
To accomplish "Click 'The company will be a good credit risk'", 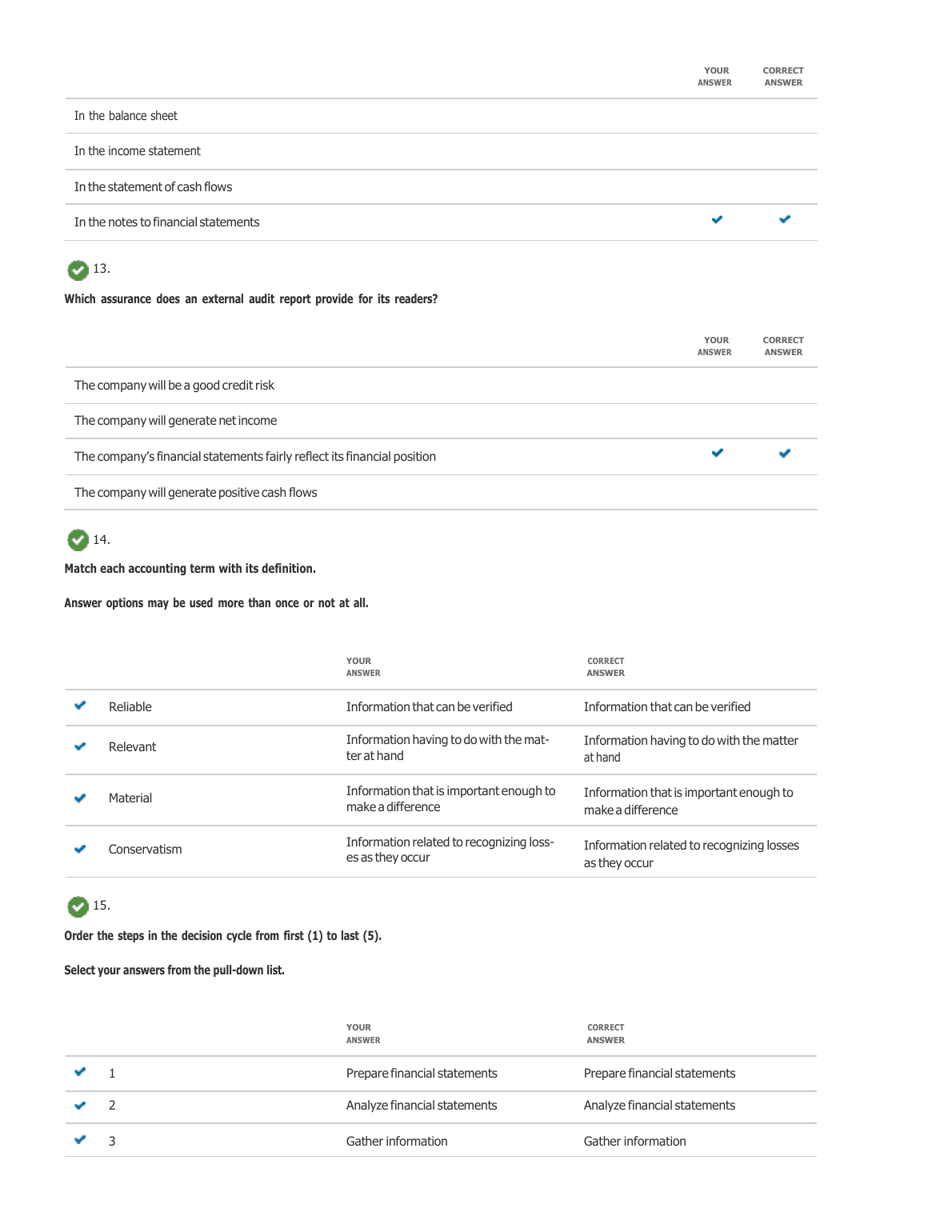I will pos(174,386).
